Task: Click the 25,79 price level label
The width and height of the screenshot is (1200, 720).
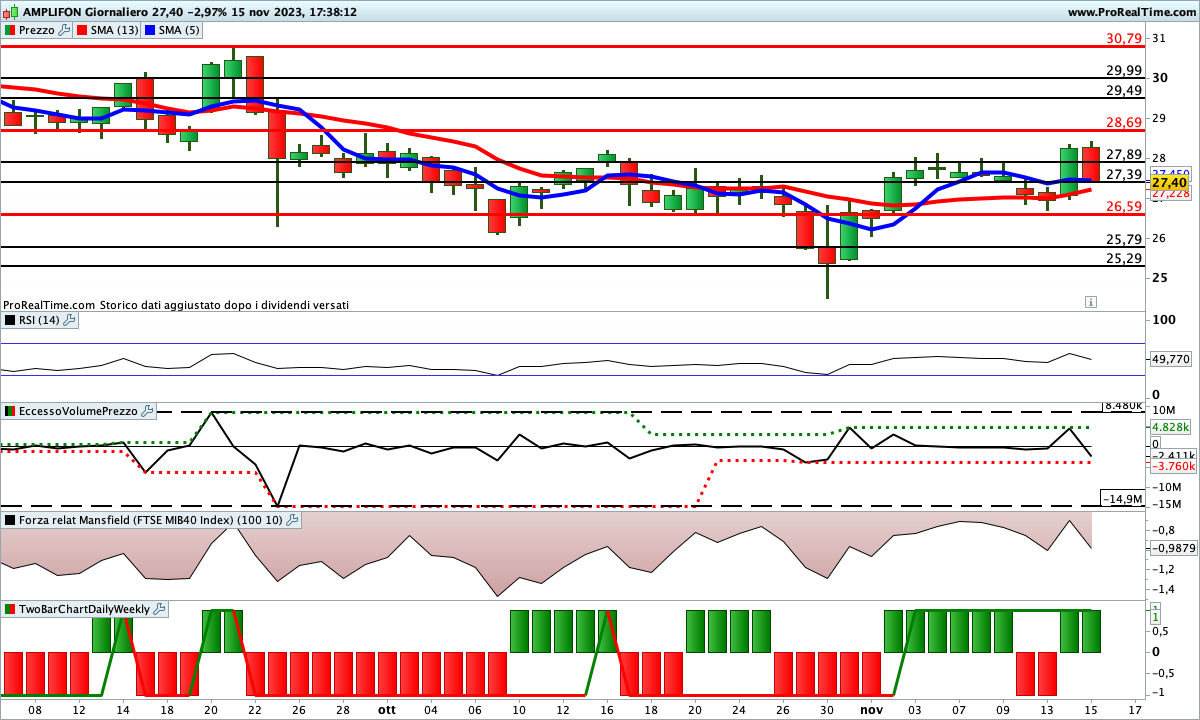Action: click(x=1124, y=239)
